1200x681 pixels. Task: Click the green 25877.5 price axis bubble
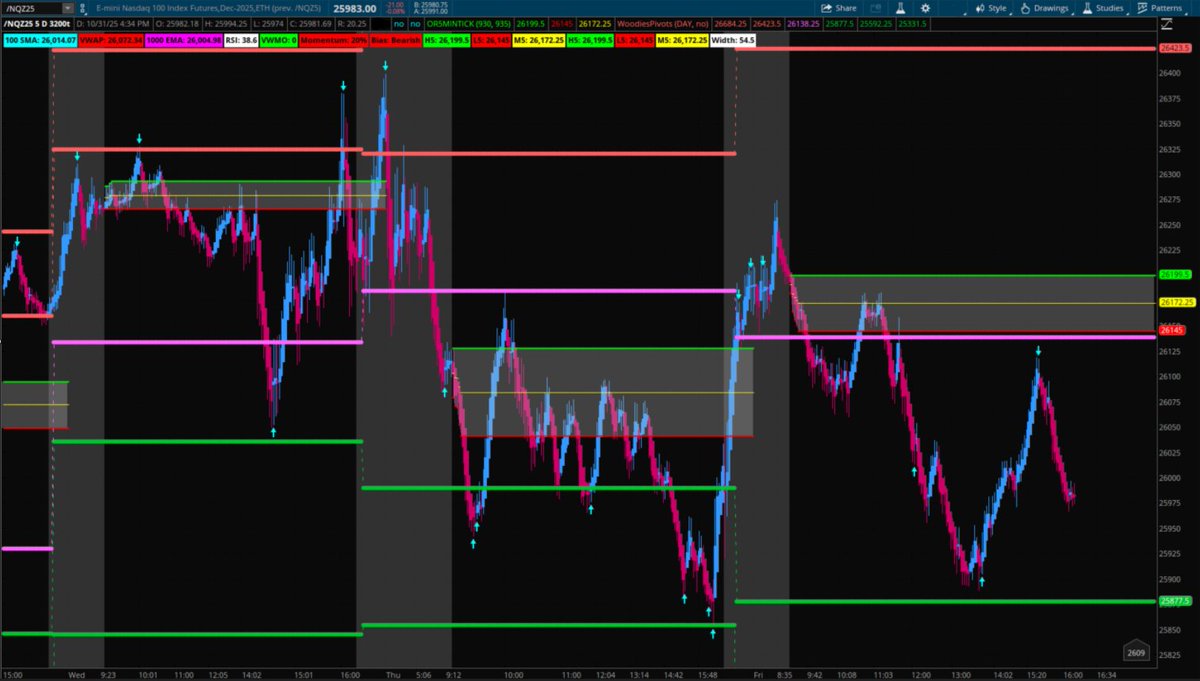pos(1173,601)
